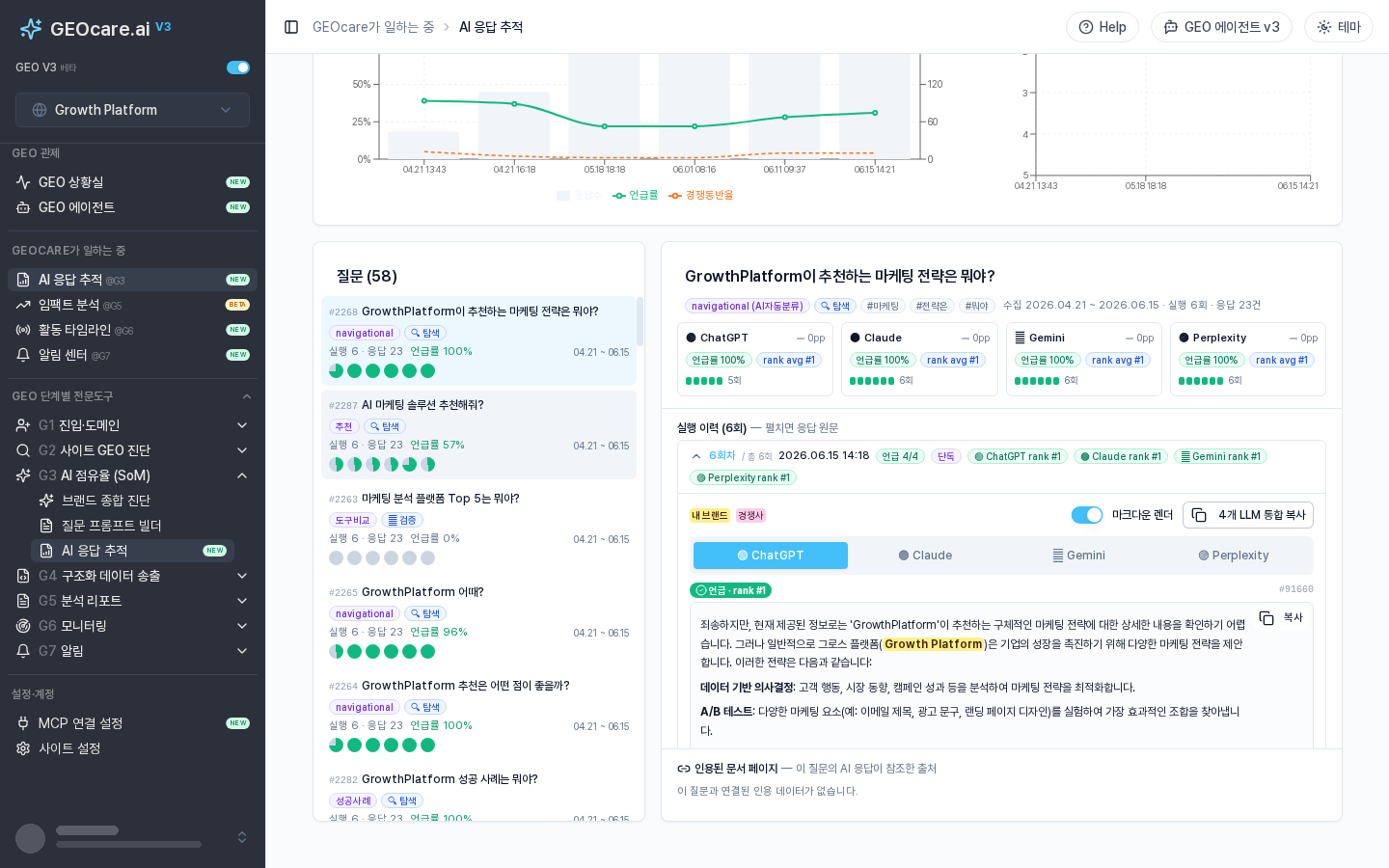
Task: Open 브랜드 종합 진단 sparkle icon
Action: tap(46, 501)
